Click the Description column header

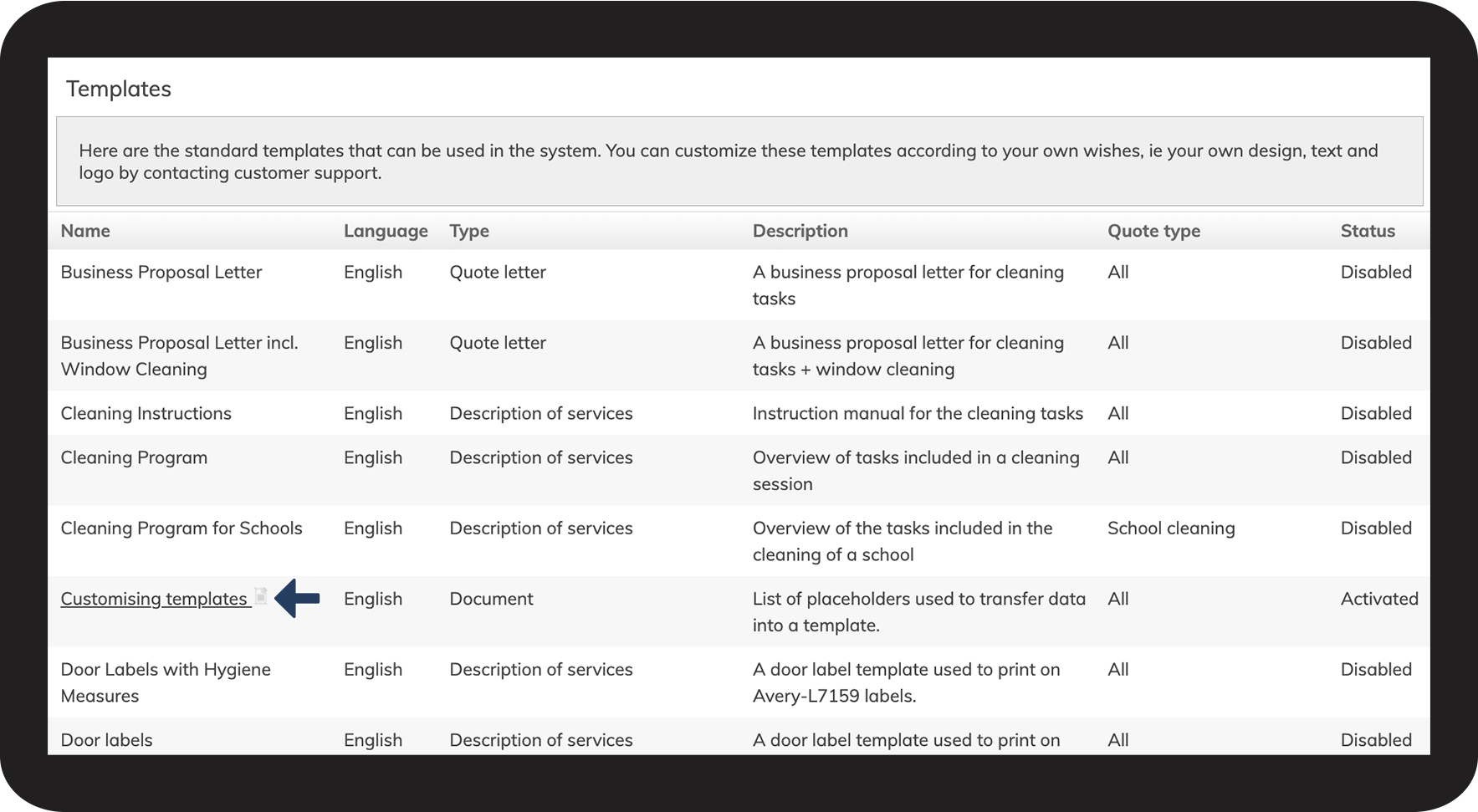(x=800, y=231)
